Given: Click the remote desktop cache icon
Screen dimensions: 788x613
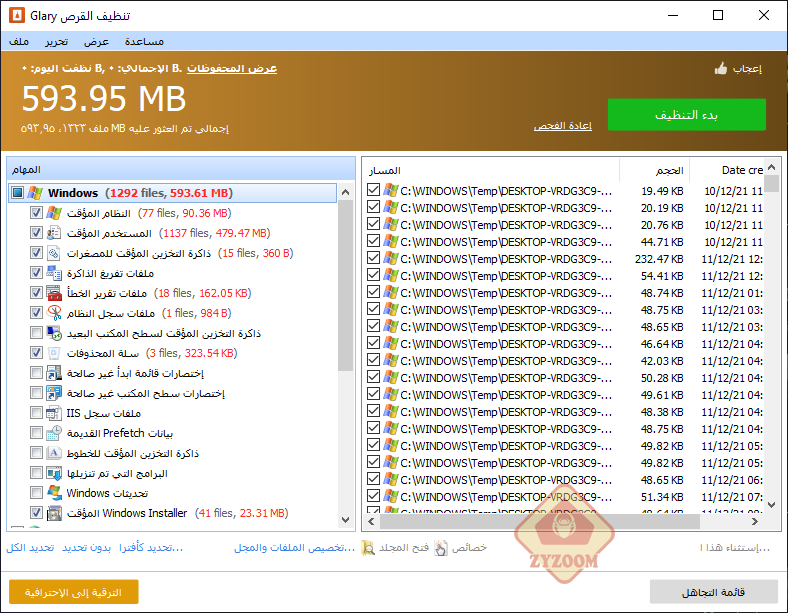Looking at the screenshot, I should 54,333.
